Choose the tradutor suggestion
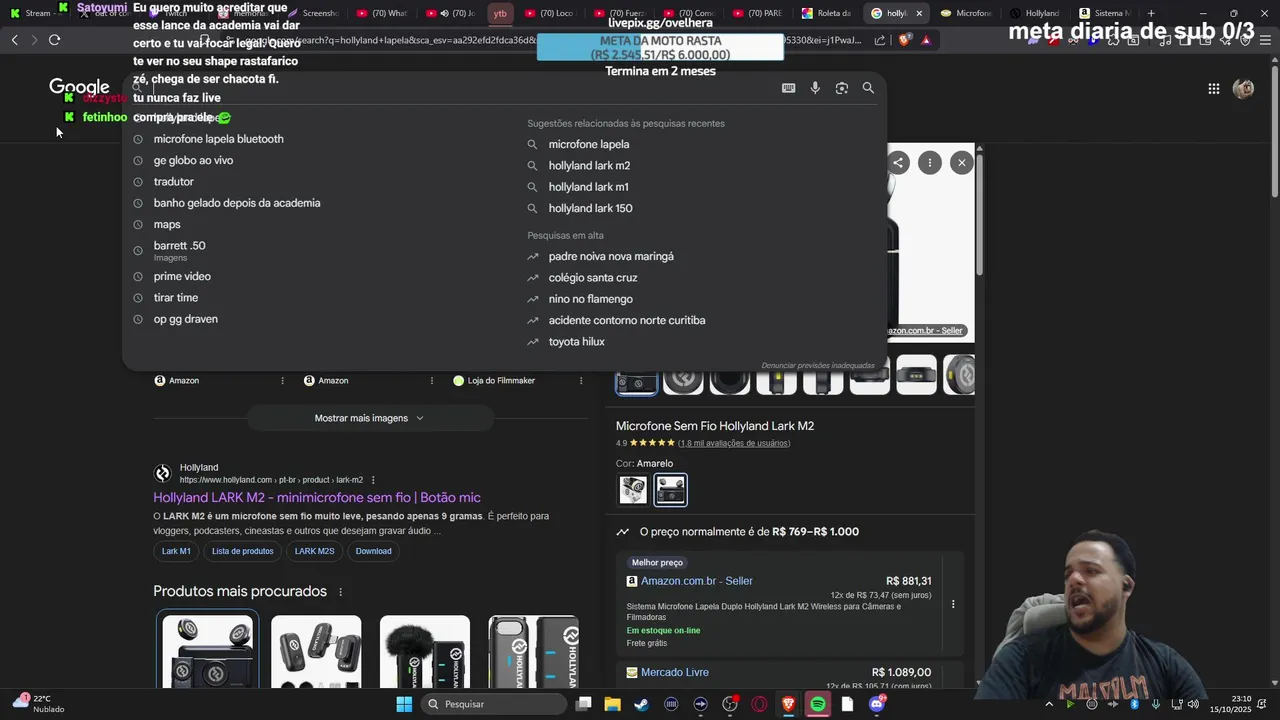 (x=173, y=182)
